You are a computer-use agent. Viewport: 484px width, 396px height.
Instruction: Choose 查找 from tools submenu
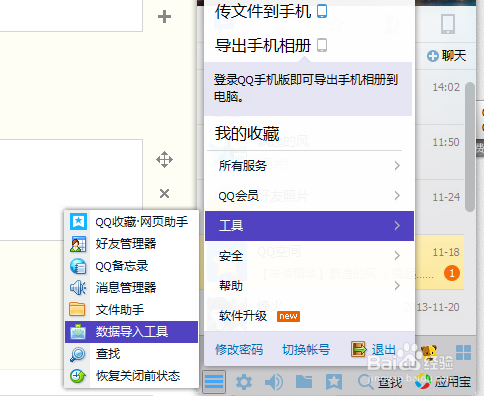tap(131, 354)
